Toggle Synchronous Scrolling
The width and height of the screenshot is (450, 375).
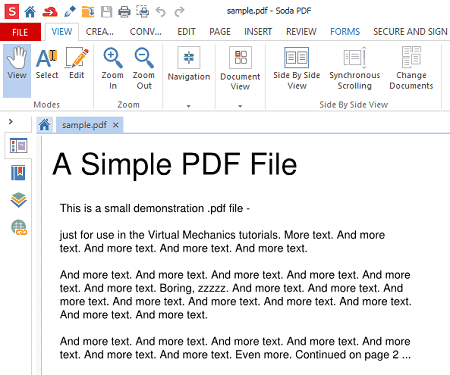click(x=355, y=69)
